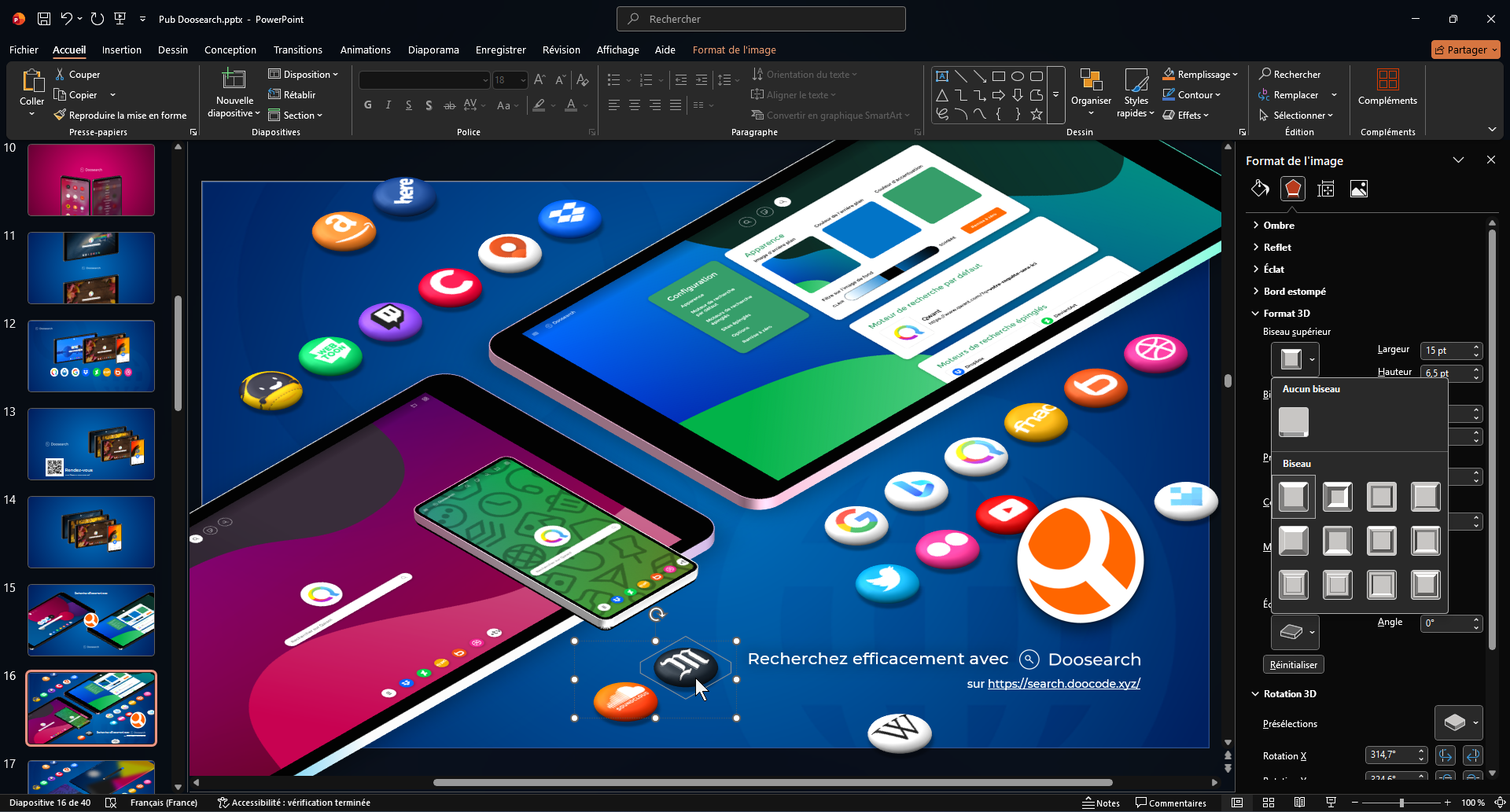Open the Effects tab in Format pane
1510x812 pixels.
(1292, 189)
